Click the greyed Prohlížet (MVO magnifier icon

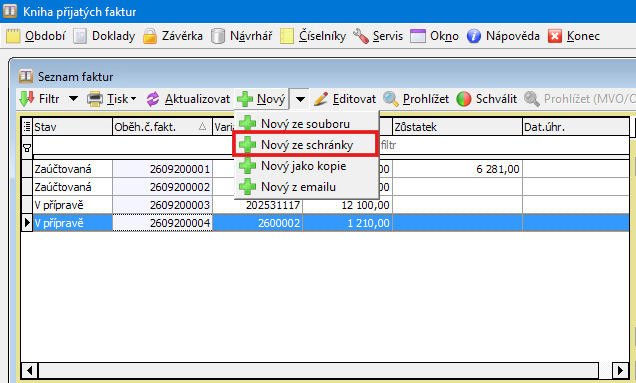(x=531, y=99)
